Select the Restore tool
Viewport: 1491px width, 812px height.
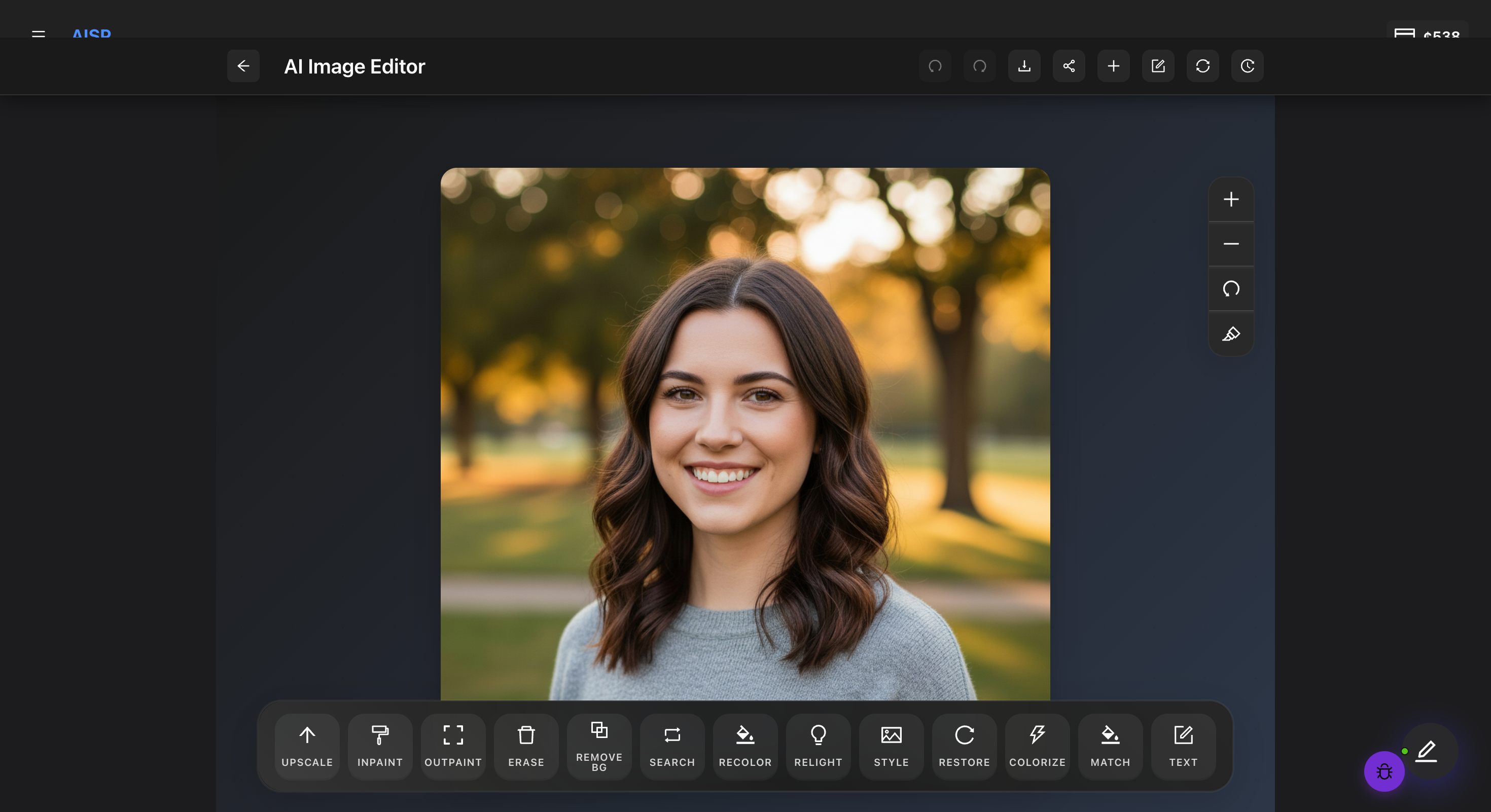(x=964, y=746)
